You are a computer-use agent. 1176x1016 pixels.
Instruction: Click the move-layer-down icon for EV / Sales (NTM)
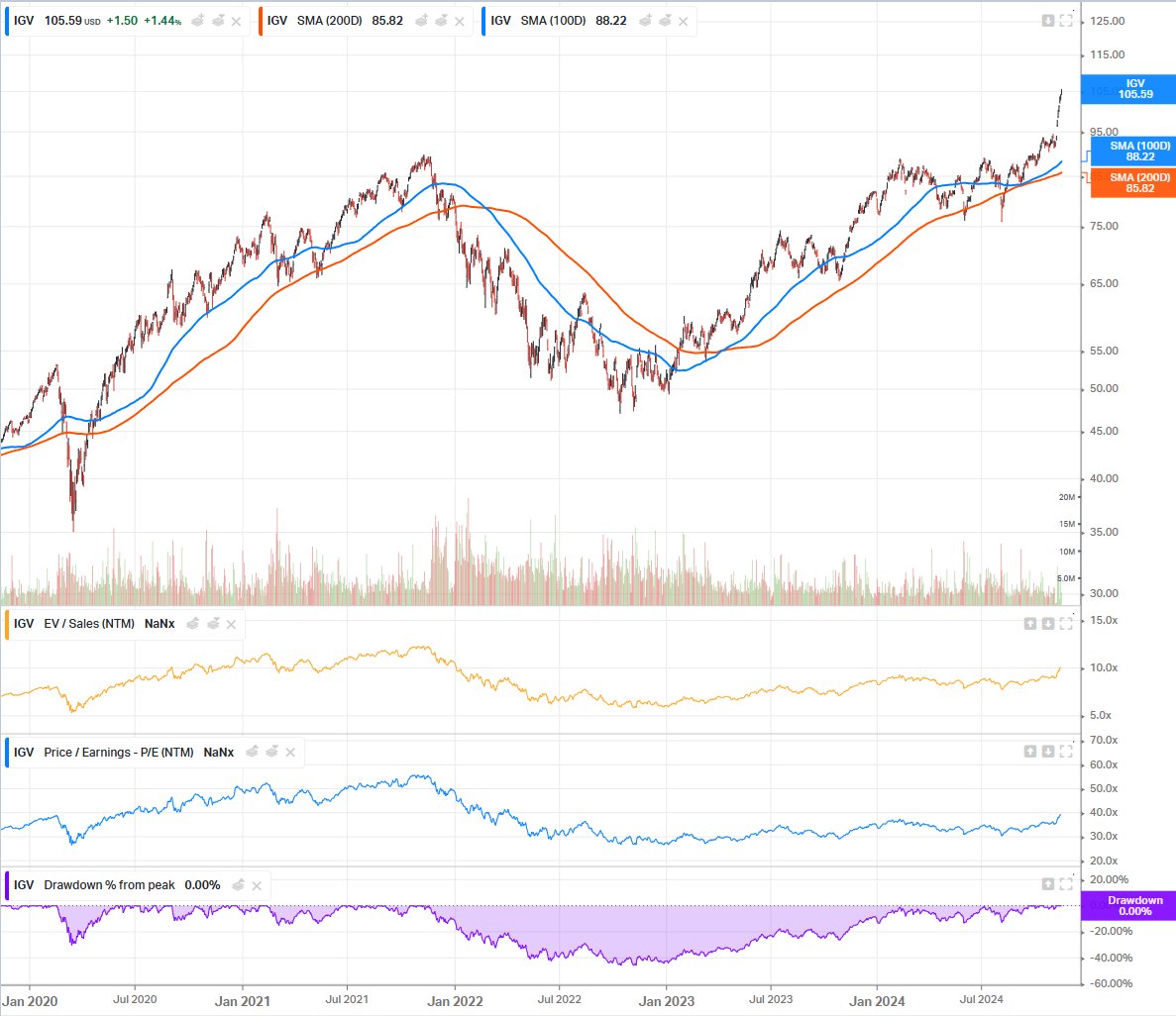click(213, 624)
